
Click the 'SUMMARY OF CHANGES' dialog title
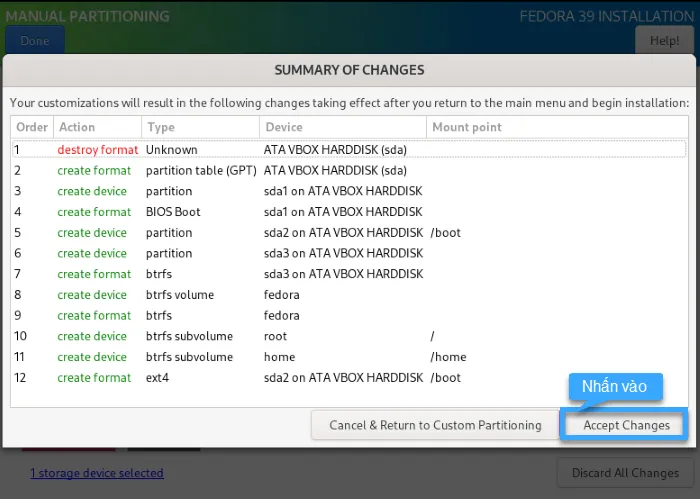[349, 70]
